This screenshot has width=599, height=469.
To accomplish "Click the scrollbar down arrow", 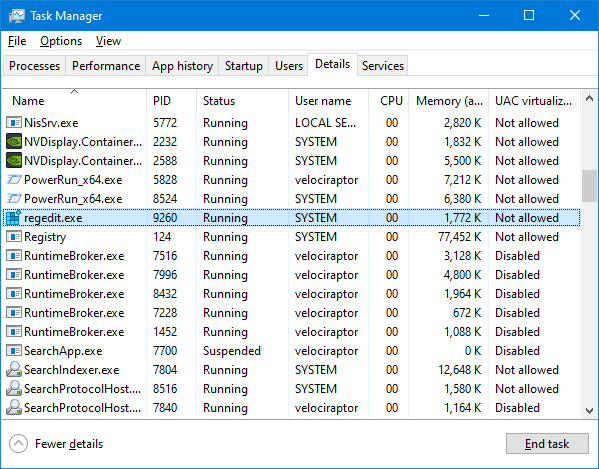I will [x=589, y=411].
